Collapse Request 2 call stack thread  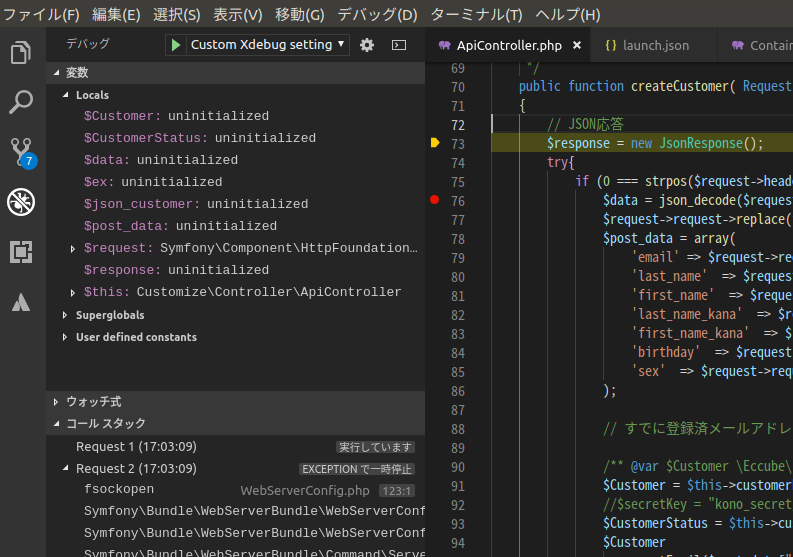pos(66,468)
